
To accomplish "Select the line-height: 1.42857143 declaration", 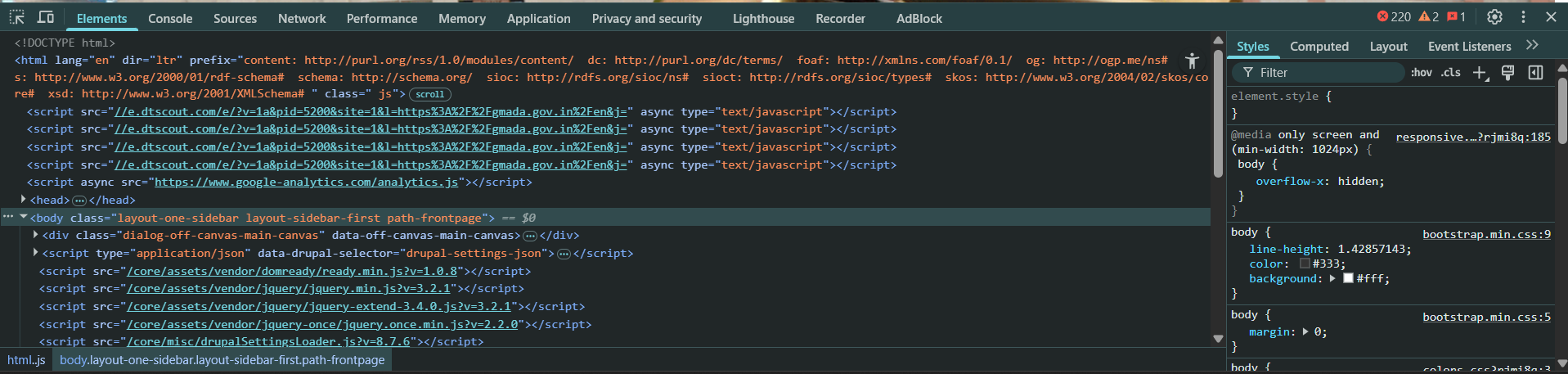I will [x=1330, y=249].
